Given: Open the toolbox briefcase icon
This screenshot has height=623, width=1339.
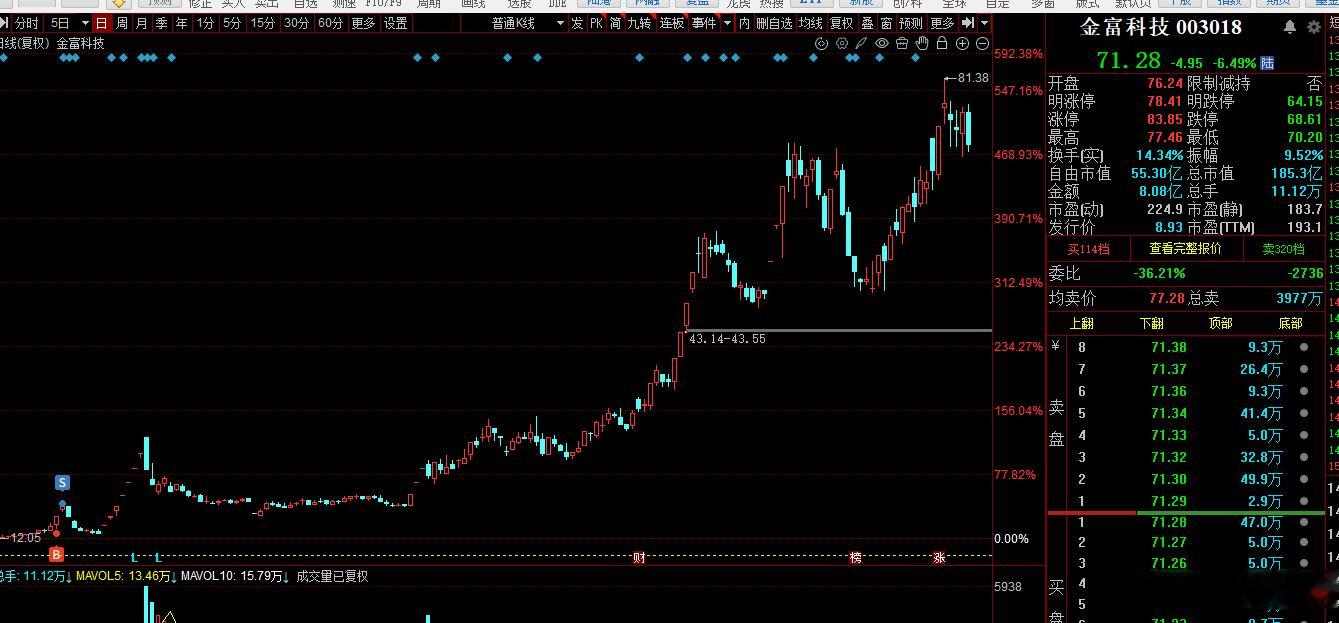Looking at the screenshot, I should pos(902,43).
